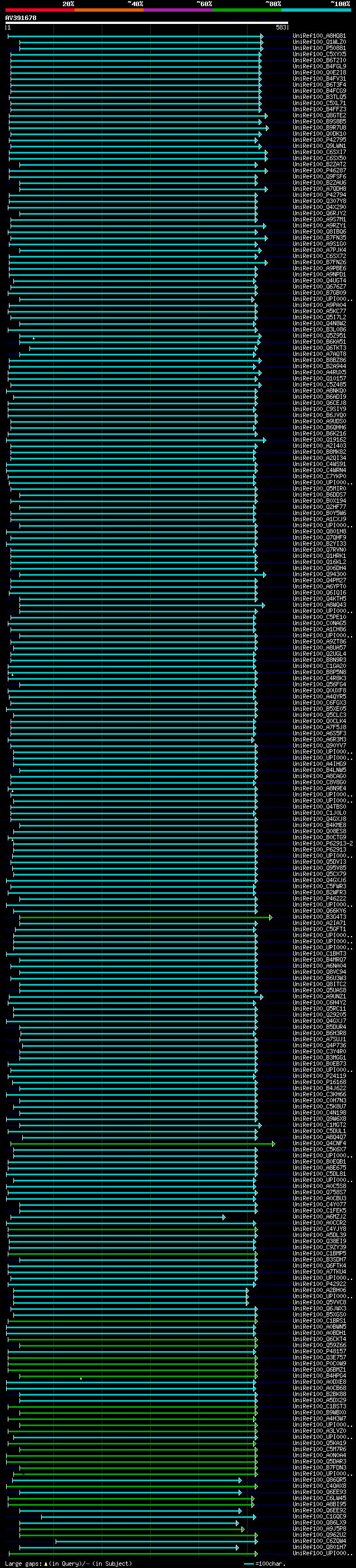Select the UniRef100_C5XYX5 label
Screen dimensions: 356x1568
[319, 54]
